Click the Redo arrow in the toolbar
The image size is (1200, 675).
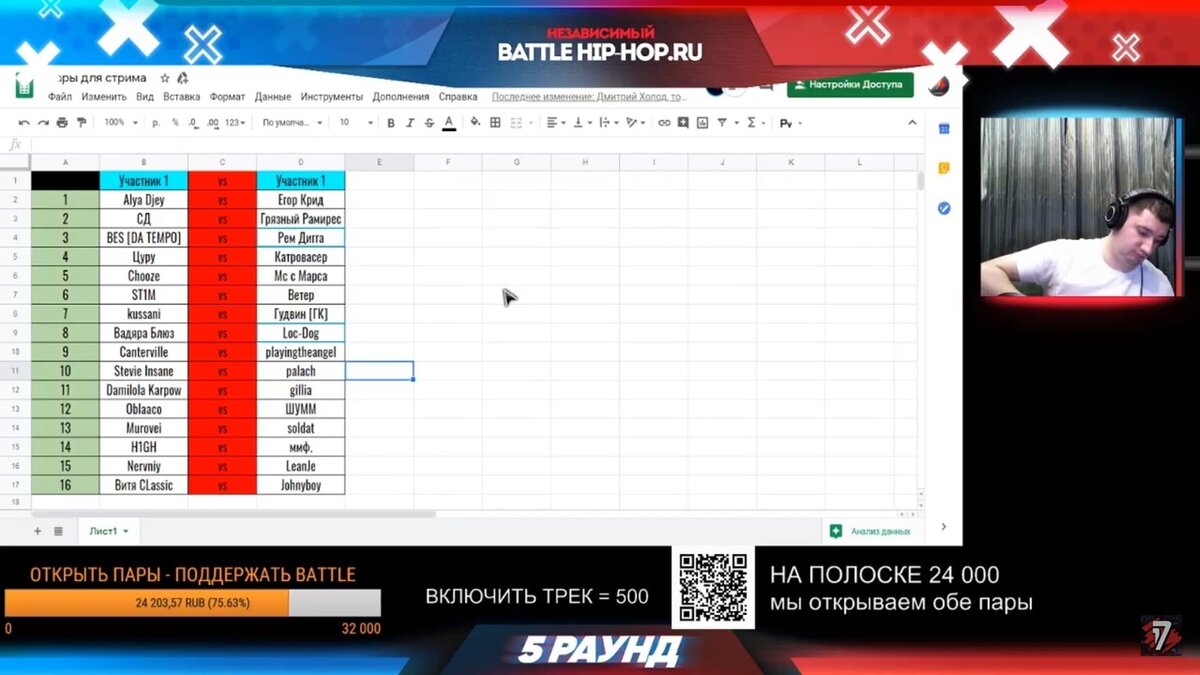pos(43,123)
